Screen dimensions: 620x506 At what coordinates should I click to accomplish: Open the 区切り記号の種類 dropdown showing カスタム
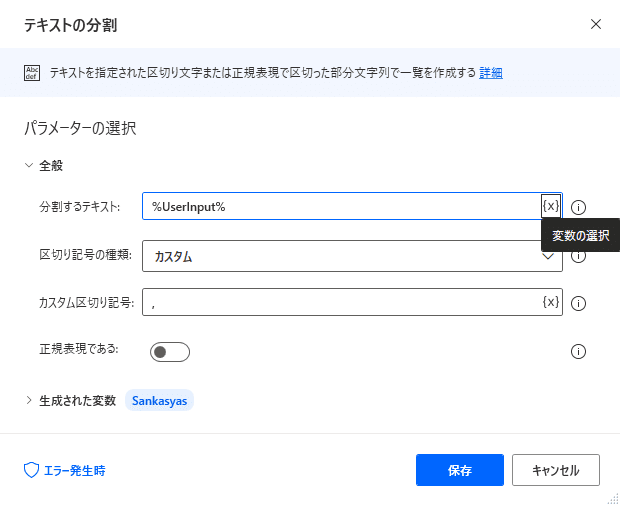352,256
